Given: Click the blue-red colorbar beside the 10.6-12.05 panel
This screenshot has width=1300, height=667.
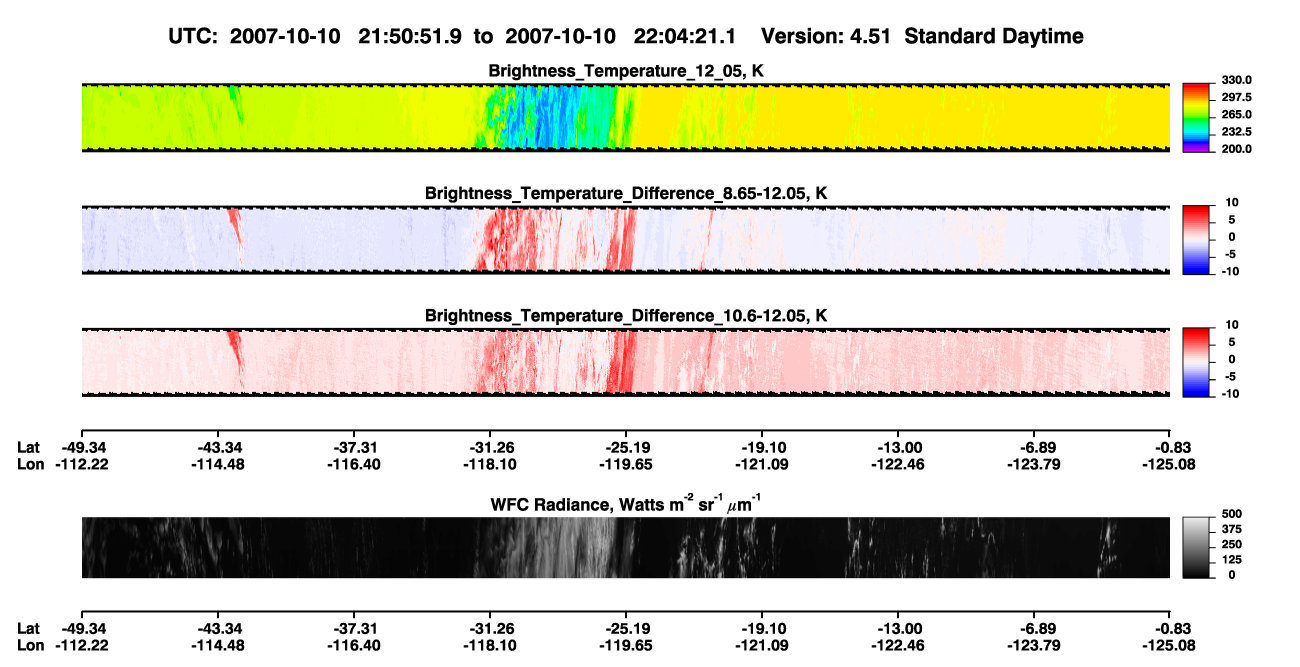Looking at the screenshot, I should pyautogui.click(x=1196, y=362).
